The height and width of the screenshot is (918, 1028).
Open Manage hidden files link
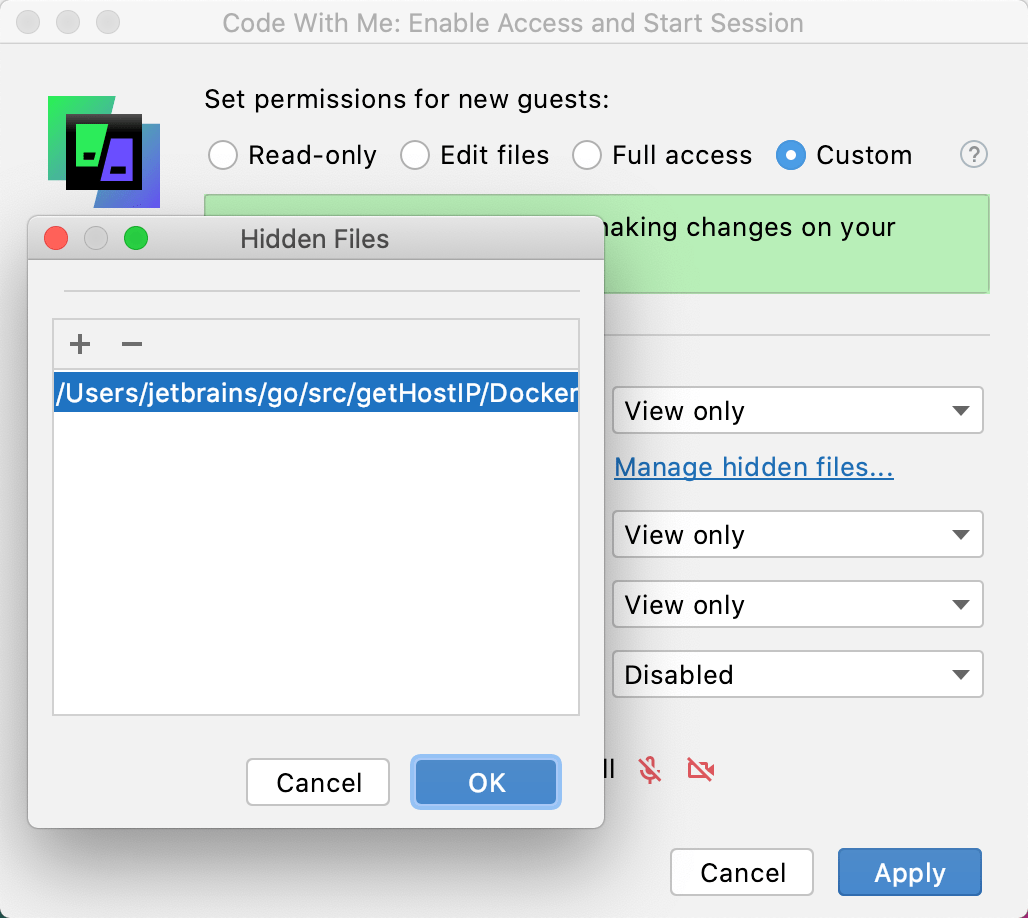click(753, 467)
